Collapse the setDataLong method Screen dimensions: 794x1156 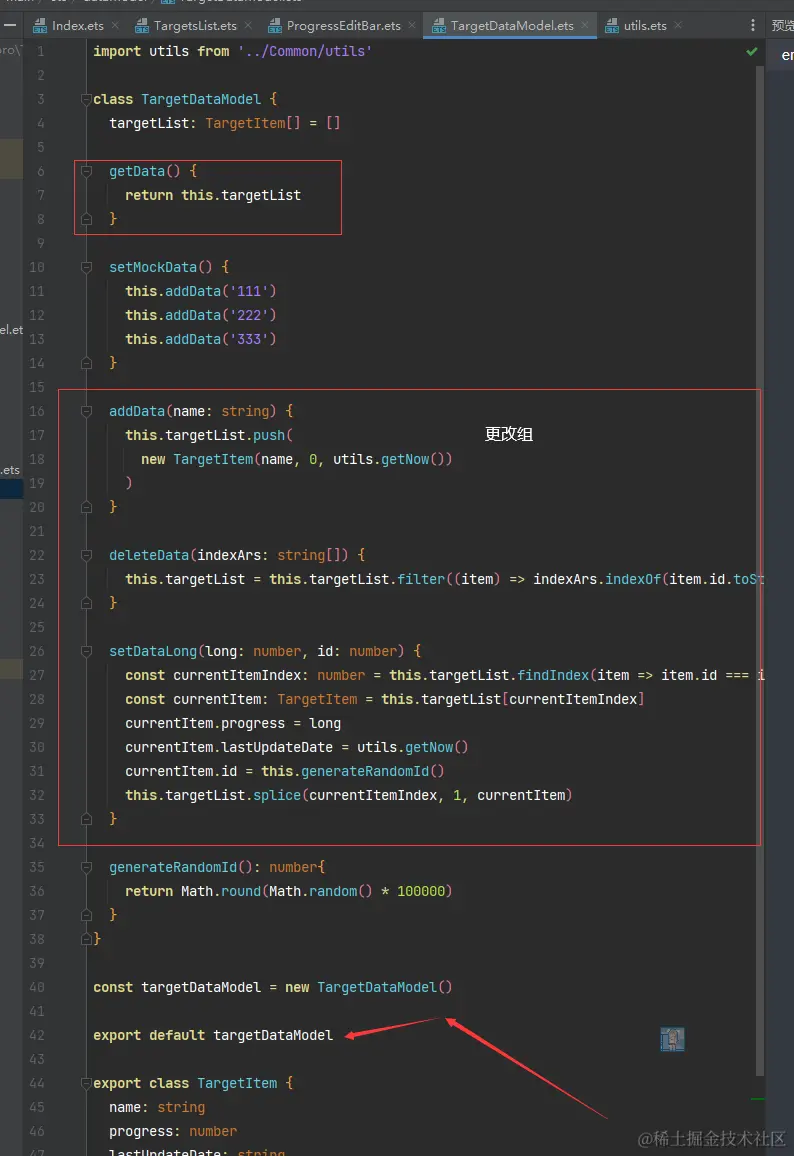click(x=86, y=651)
